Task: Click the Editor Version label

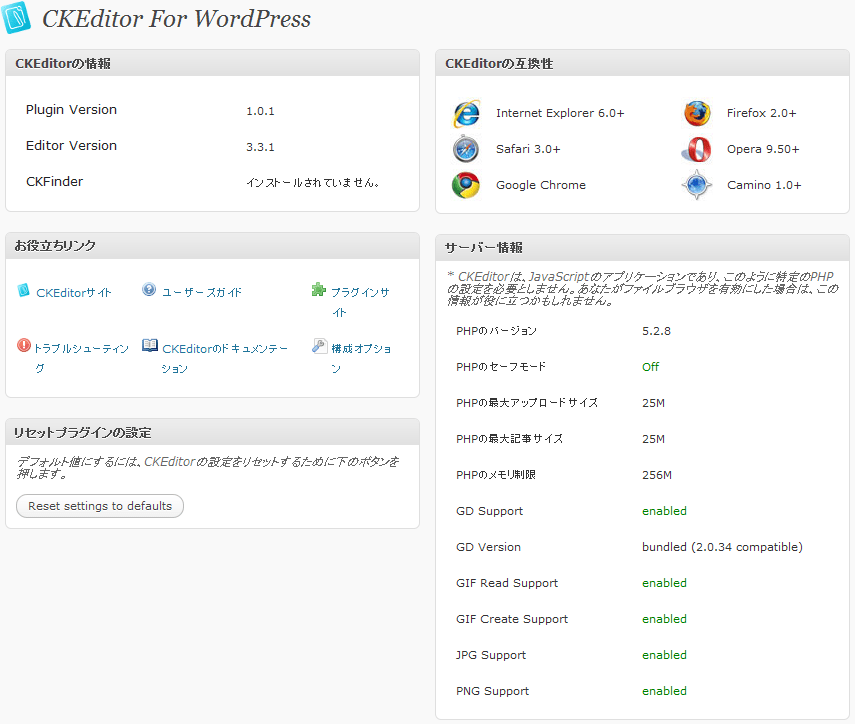Action: click(71, 146)
